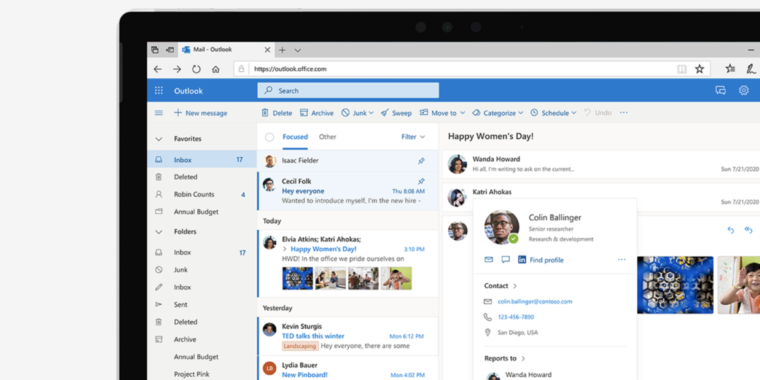Click the LinkedIn icon in contact card
This screenshot has height=380, width=760.
point(522,260)
